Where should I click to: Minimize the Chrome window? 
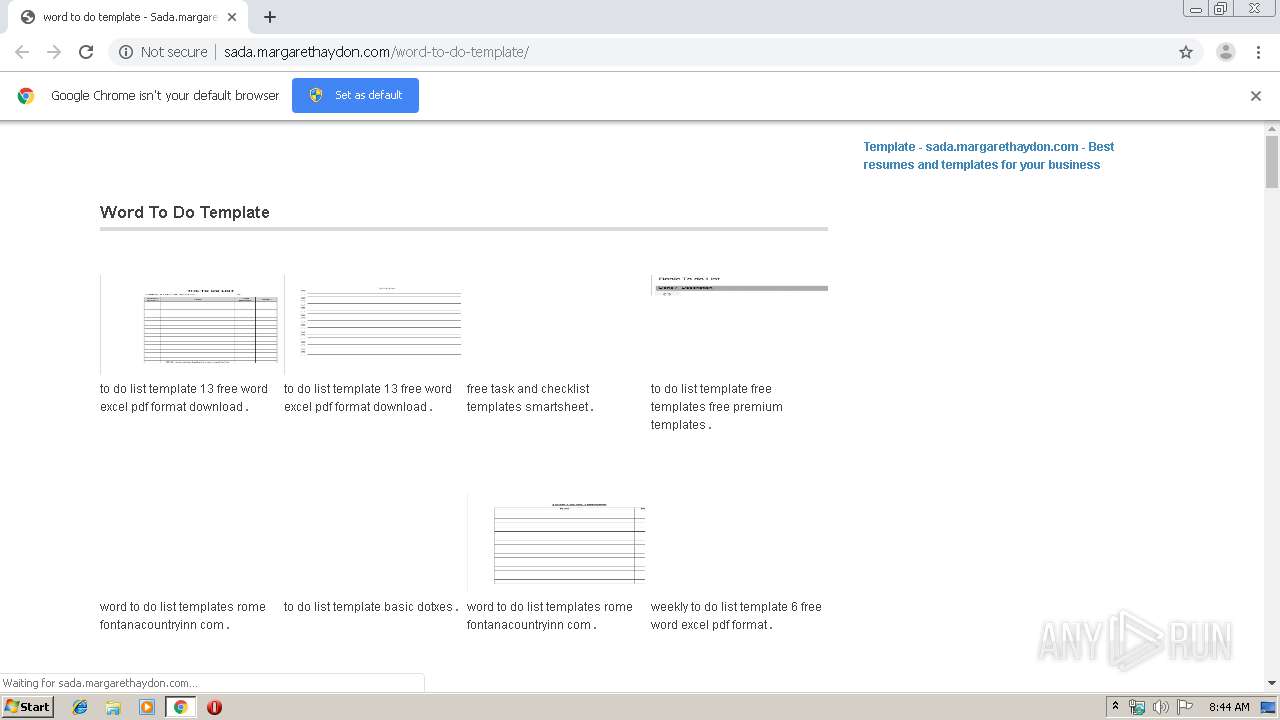click(1196, 9)
